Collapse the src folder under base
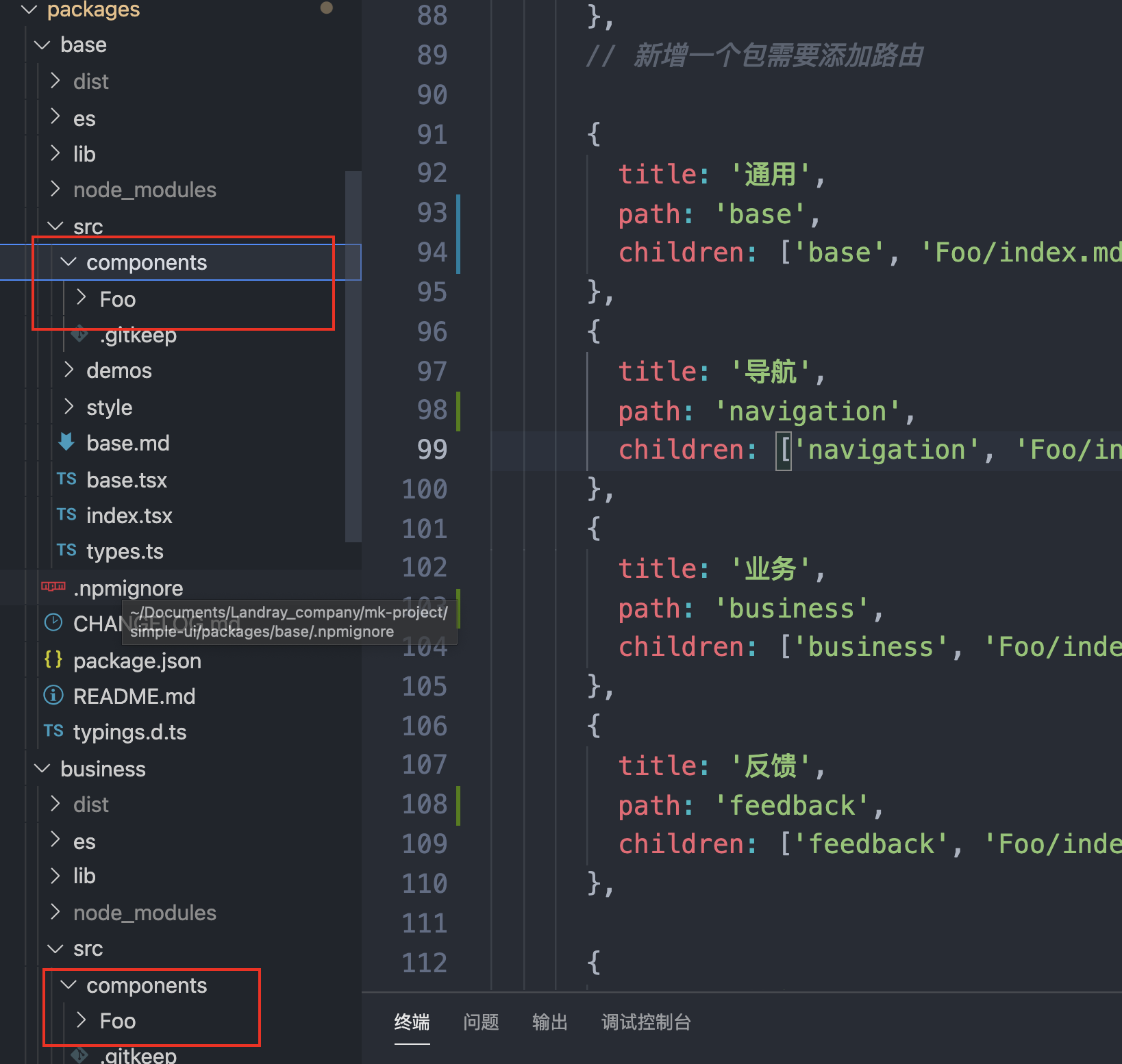The image size is (1122, 1064). point(55,226)
